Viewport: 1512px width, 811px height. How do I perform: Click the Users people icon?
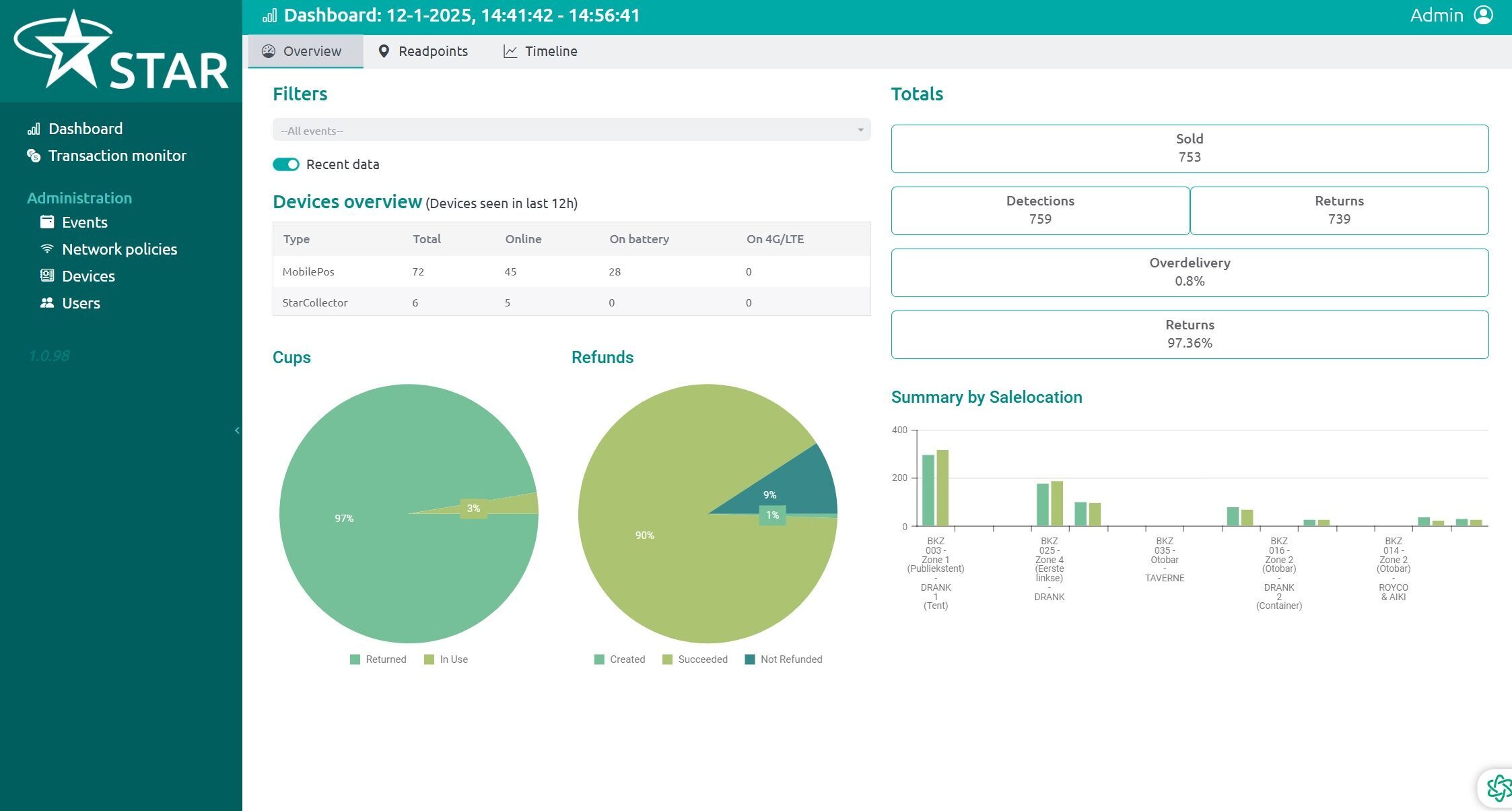point(47,302)
